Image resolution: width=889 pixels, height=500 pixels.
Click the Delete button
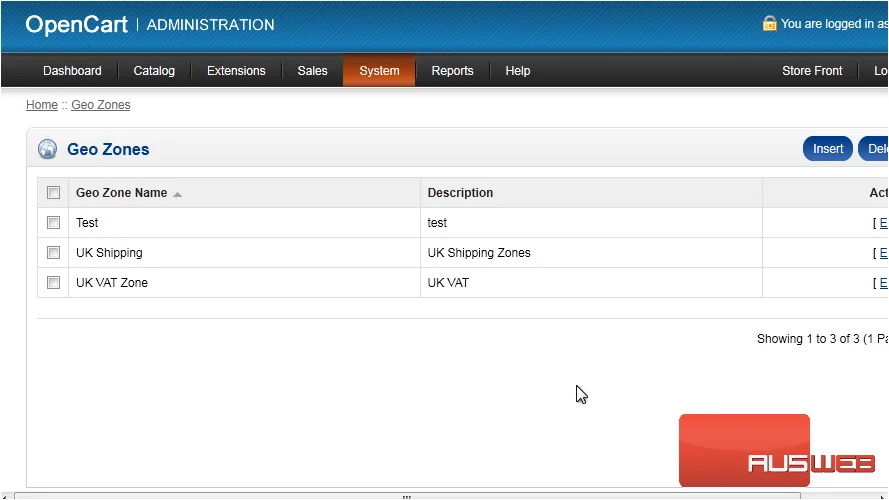(874, 149)
